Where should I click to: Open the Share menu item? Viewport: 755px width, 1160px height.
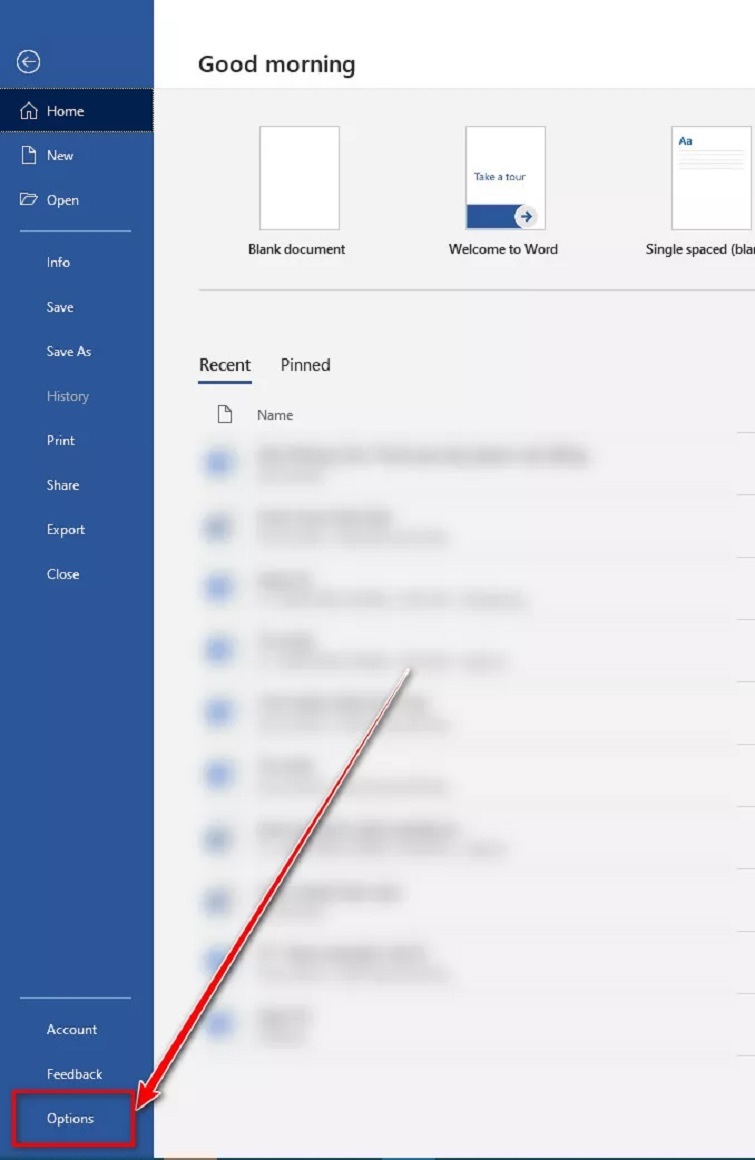[62, 485]
